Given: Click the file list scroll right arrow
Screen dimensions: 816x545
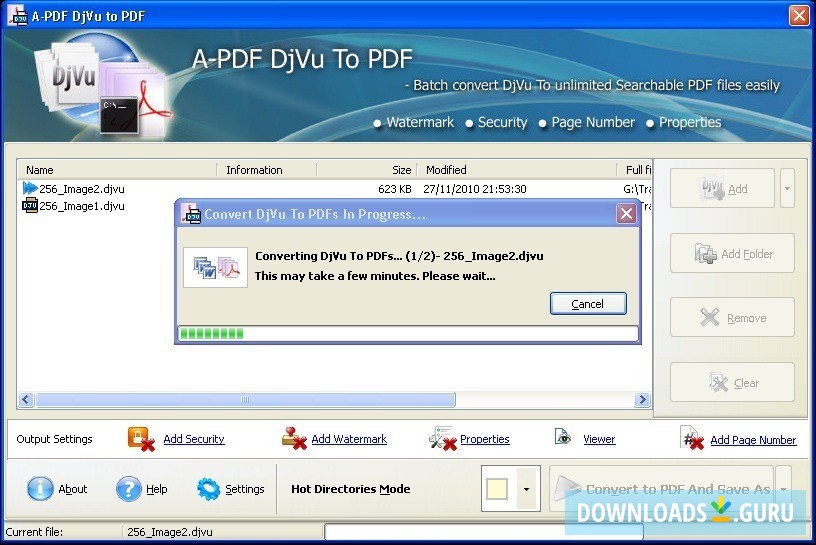Looking at the screenshot, I should tap(642, 399).
